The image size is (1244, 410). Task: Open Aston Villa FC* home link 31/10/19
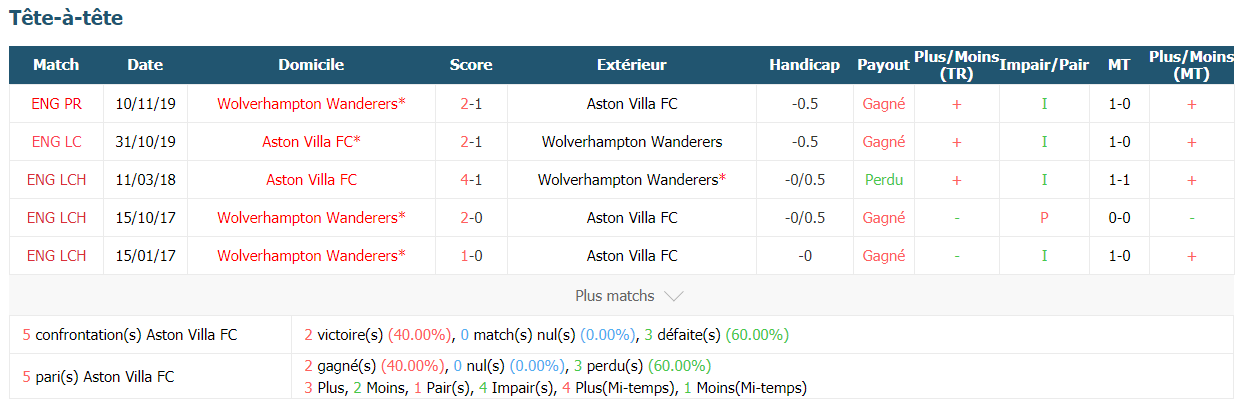(311, 141)
